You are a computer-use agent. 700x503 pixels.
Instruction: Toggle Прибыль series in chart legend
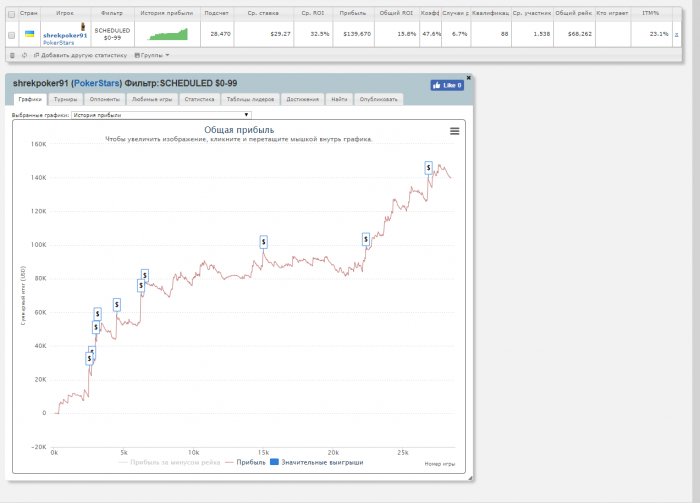point(245,463)
